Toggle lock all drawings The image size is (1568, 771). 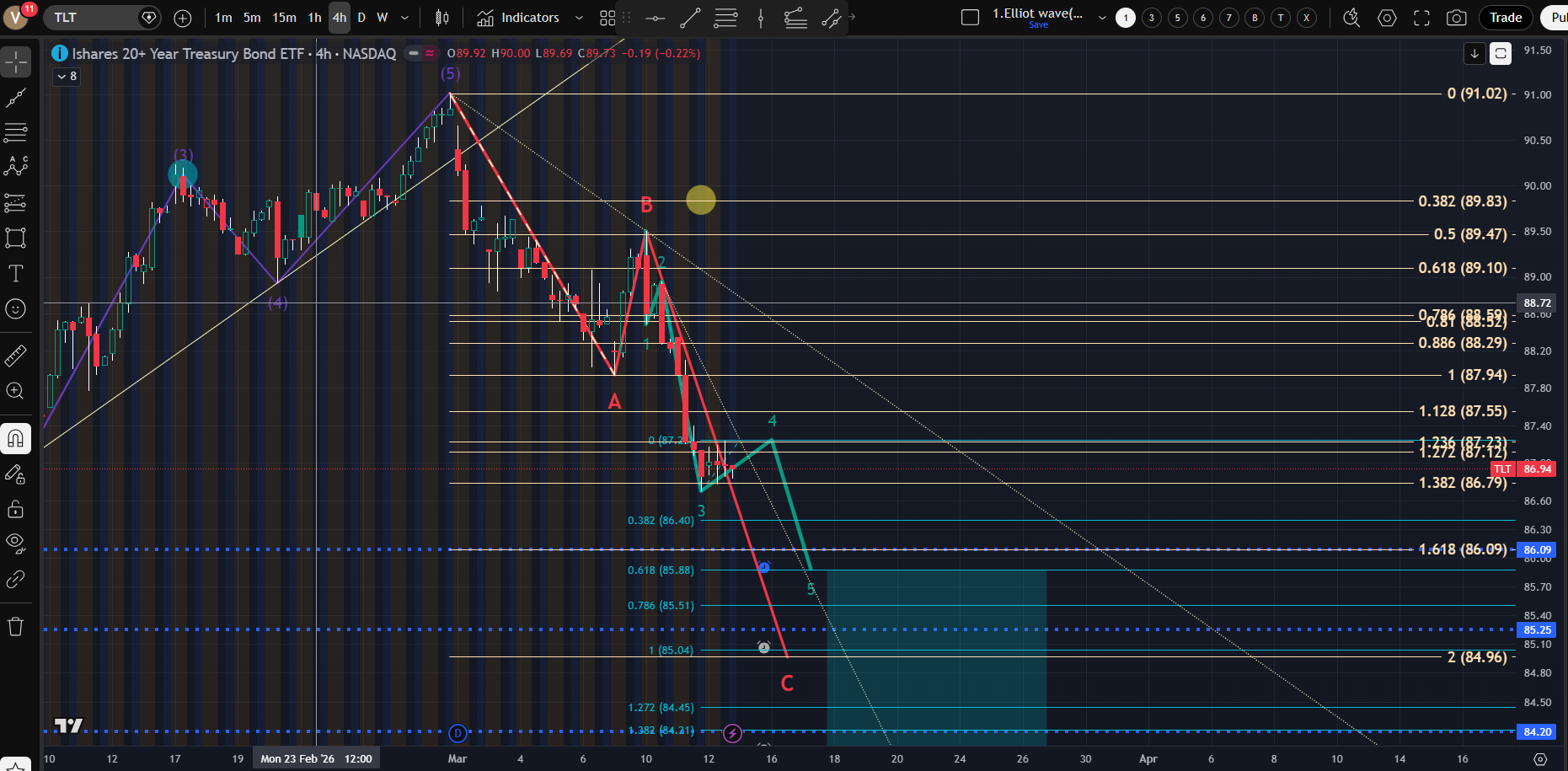(15, 509)
